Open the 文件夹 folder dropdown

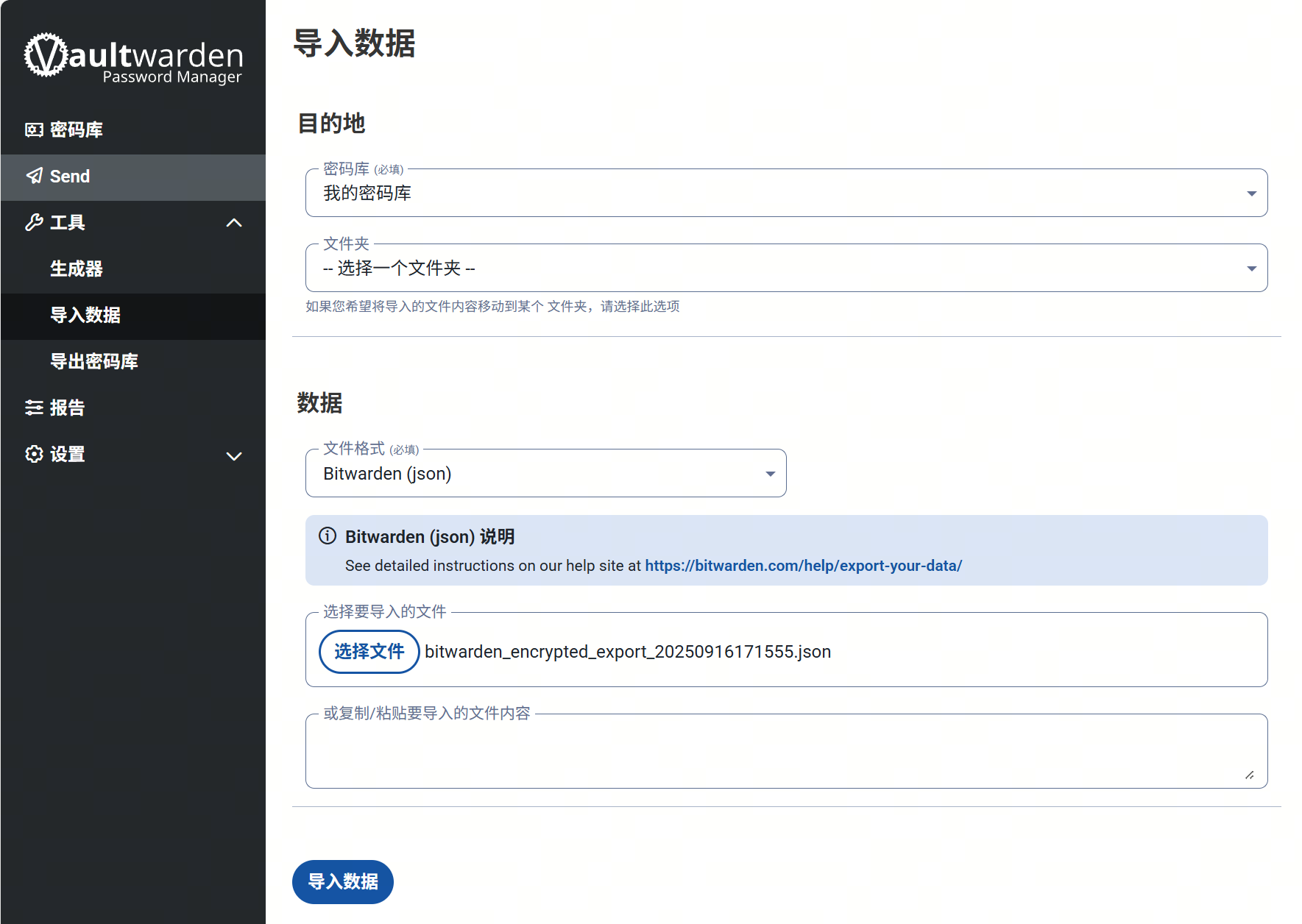coord(785,269)
